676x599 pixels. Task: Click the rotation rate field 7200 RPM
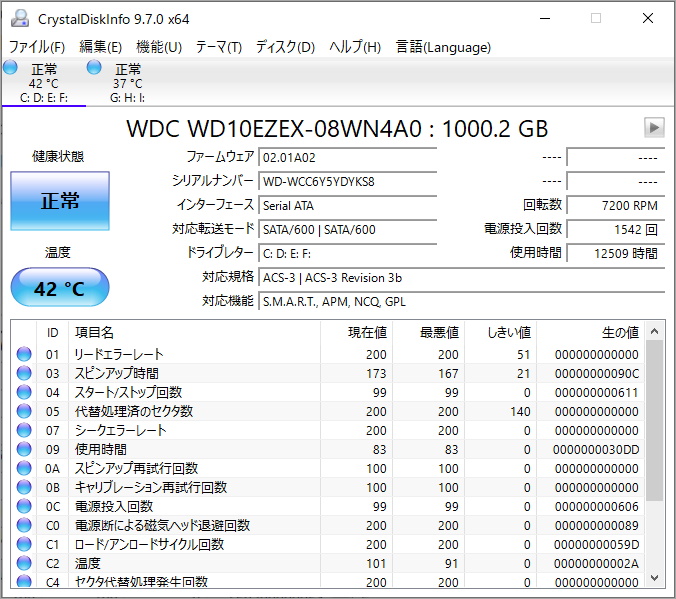coord(616,206)
